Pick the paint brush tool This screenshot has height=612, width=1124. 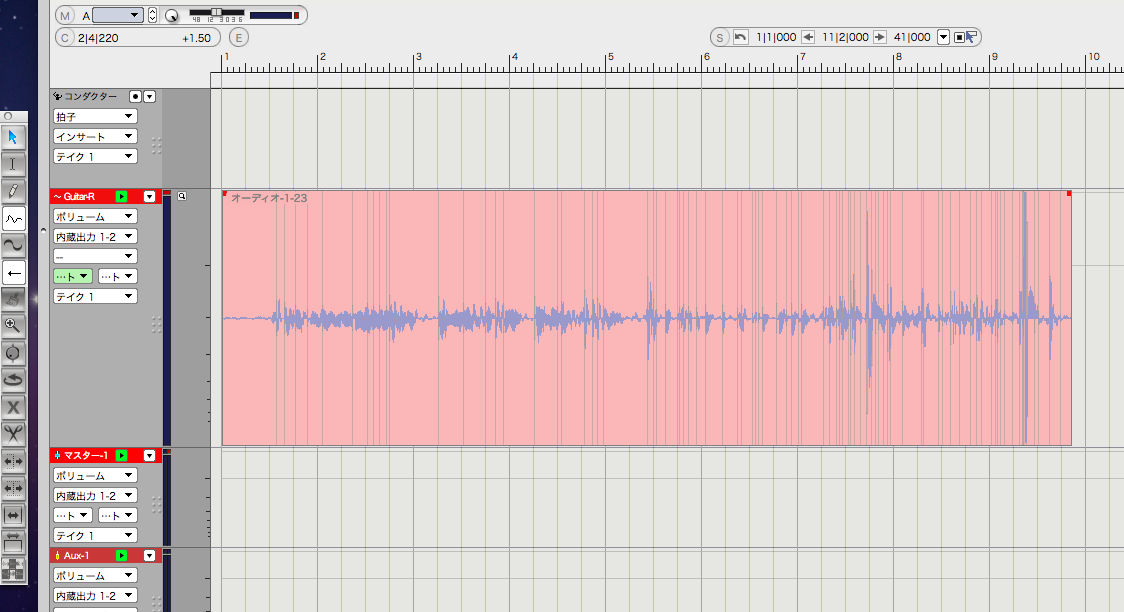click(13, 300)
